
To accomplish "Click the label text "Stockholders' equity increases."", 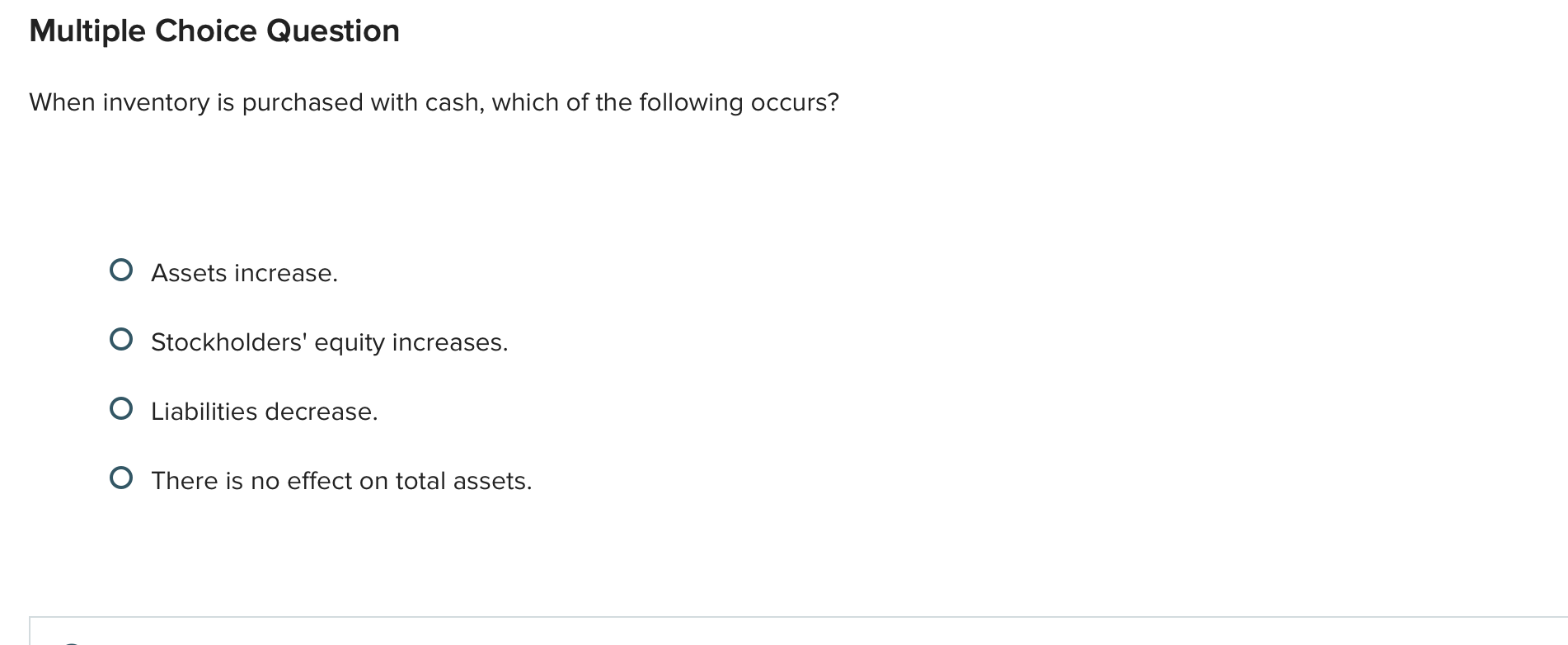I will click(329, 341).
